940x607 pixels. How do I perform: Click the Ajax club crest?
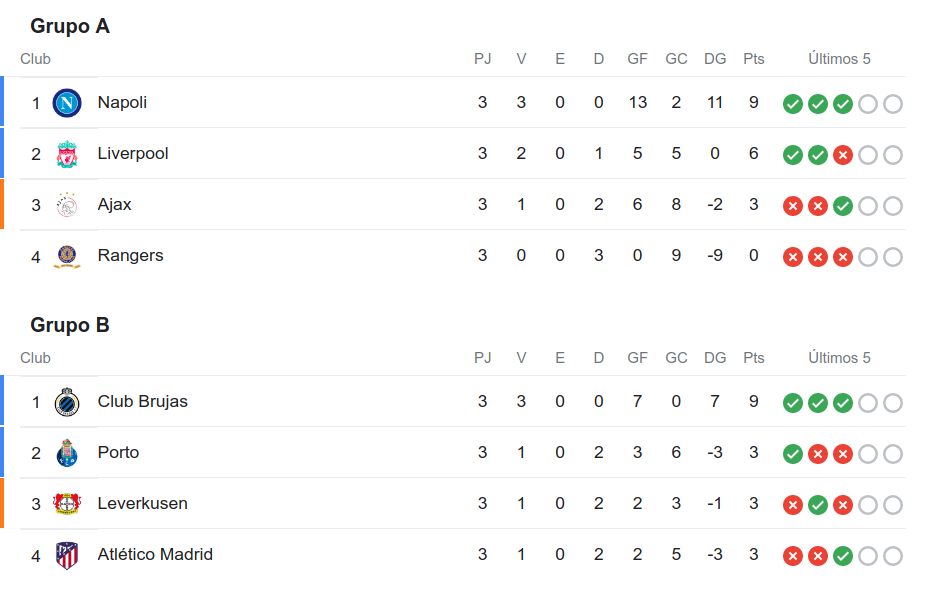tap(67, 205)
